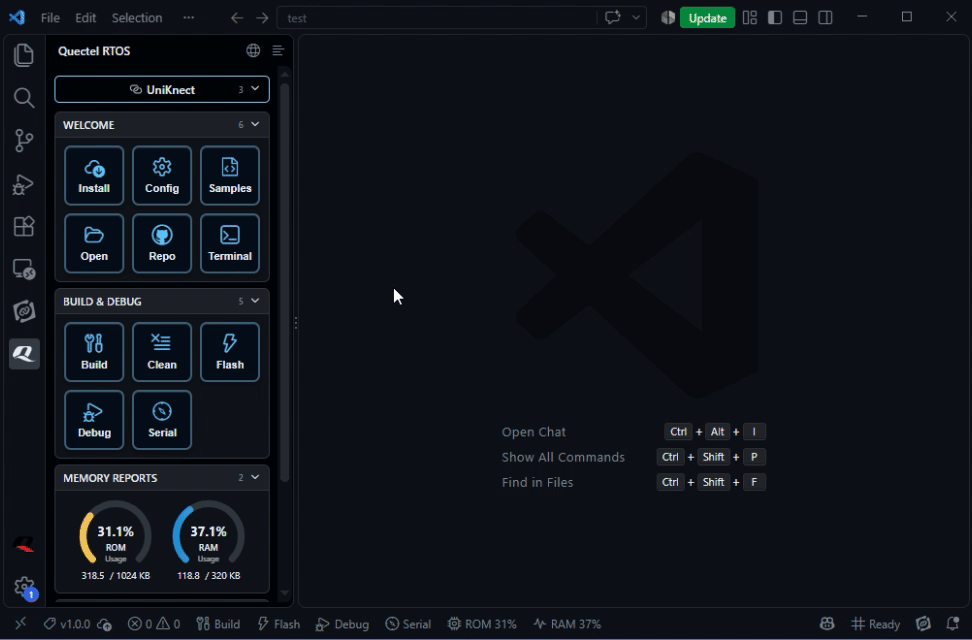This screenshot has height=640, width=972.
Task: Open the Explorer view in activity bar
Action: tap(24, 55)
